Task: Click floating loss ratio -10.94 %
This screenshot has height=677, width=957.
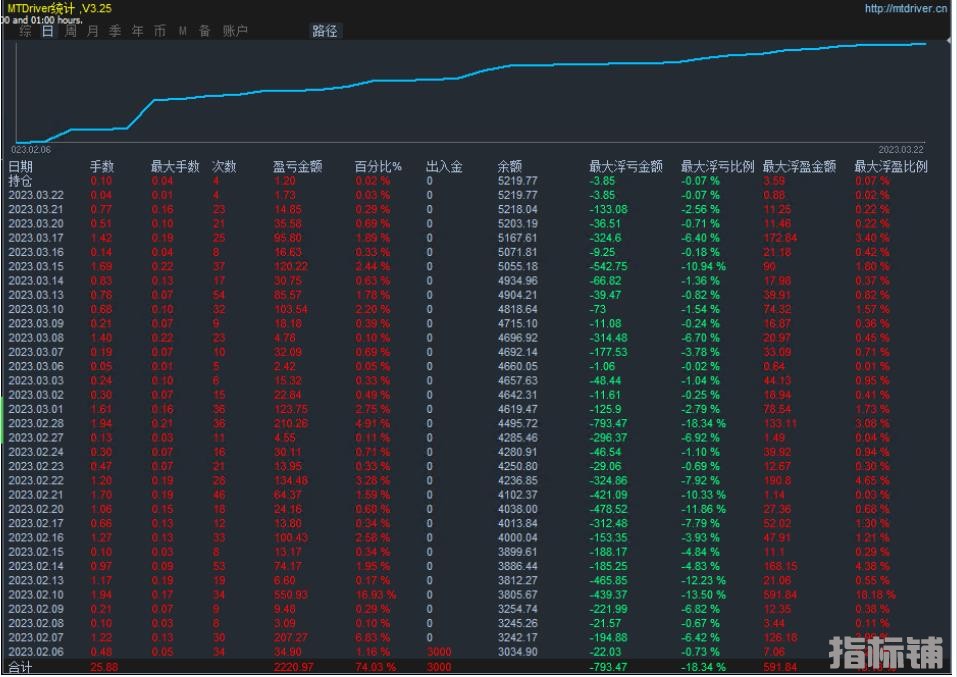Action: 703,267
